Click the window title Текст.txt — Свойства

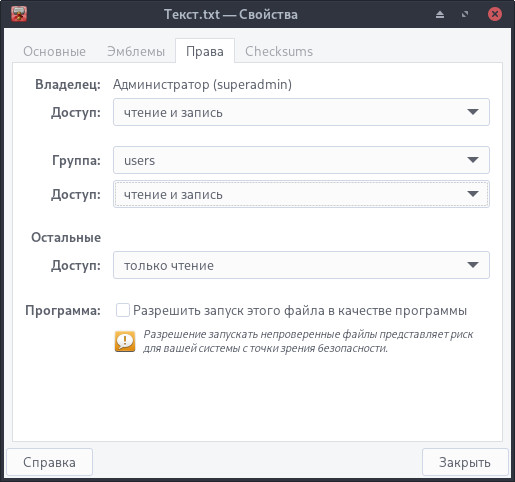coord(231,14)
